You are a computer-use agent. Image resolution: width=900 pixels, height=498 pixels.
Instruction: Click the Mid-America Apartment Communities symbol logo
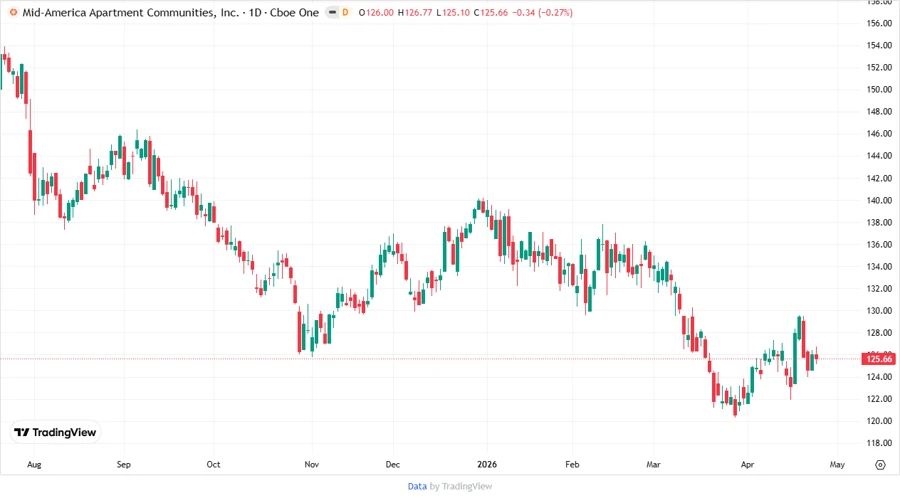coord(13,12)
